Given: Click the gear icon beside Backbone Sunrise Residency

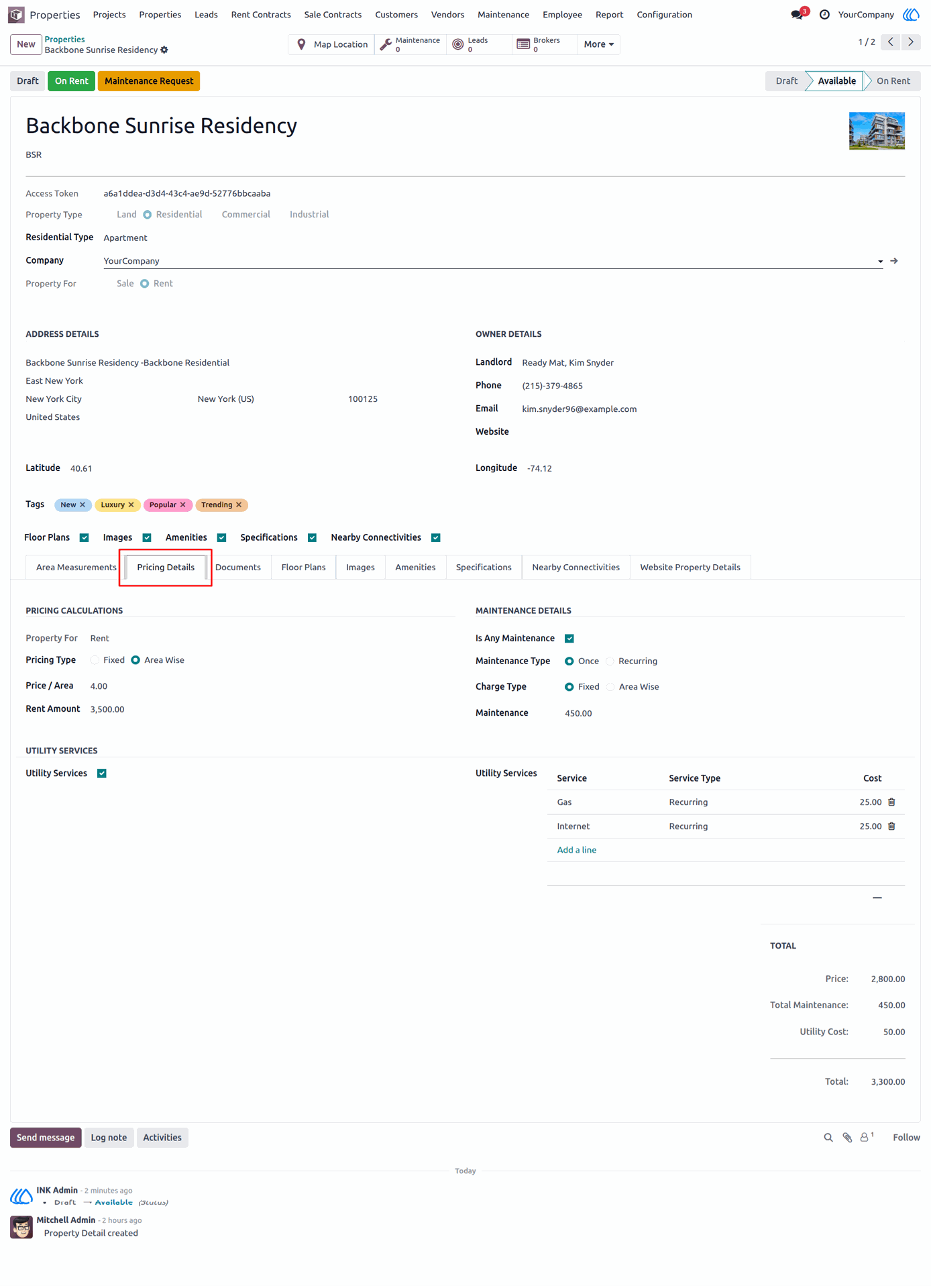Looking at the screenshot, I should pos(164,50).
